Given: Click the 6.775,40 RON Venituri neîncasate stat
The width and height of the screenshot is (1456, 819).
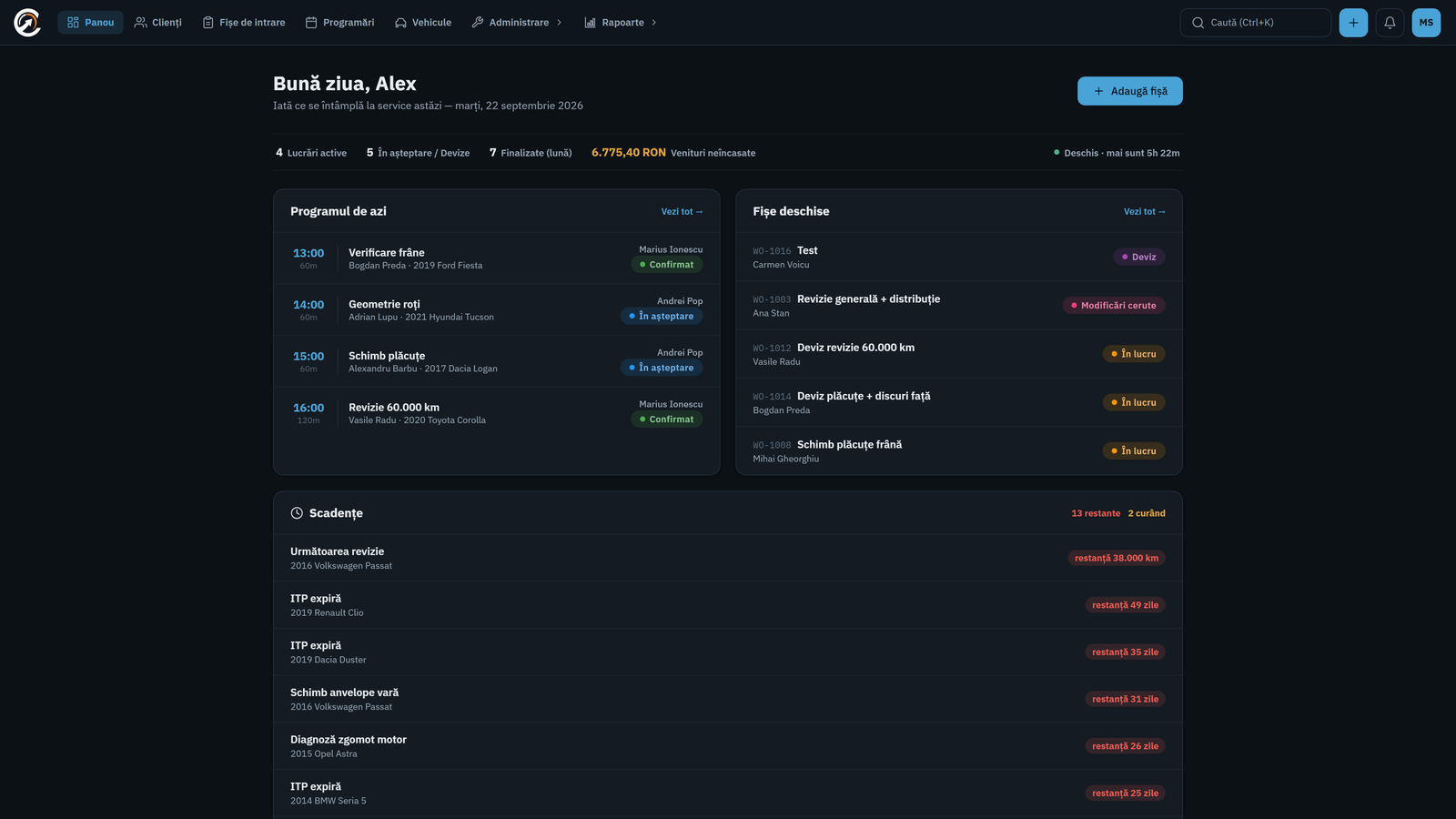Looking at the screenshot, I should pos(673,153).
